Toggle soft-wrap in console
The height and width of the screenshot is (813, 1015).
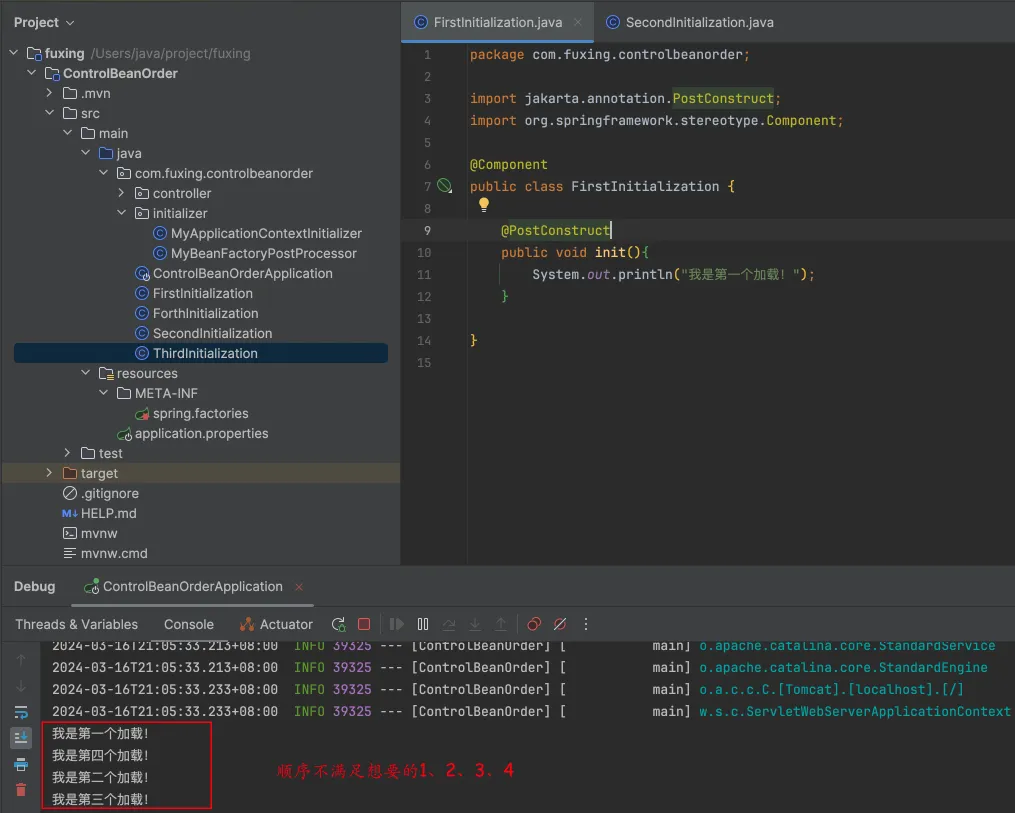(x=21, y=713)
